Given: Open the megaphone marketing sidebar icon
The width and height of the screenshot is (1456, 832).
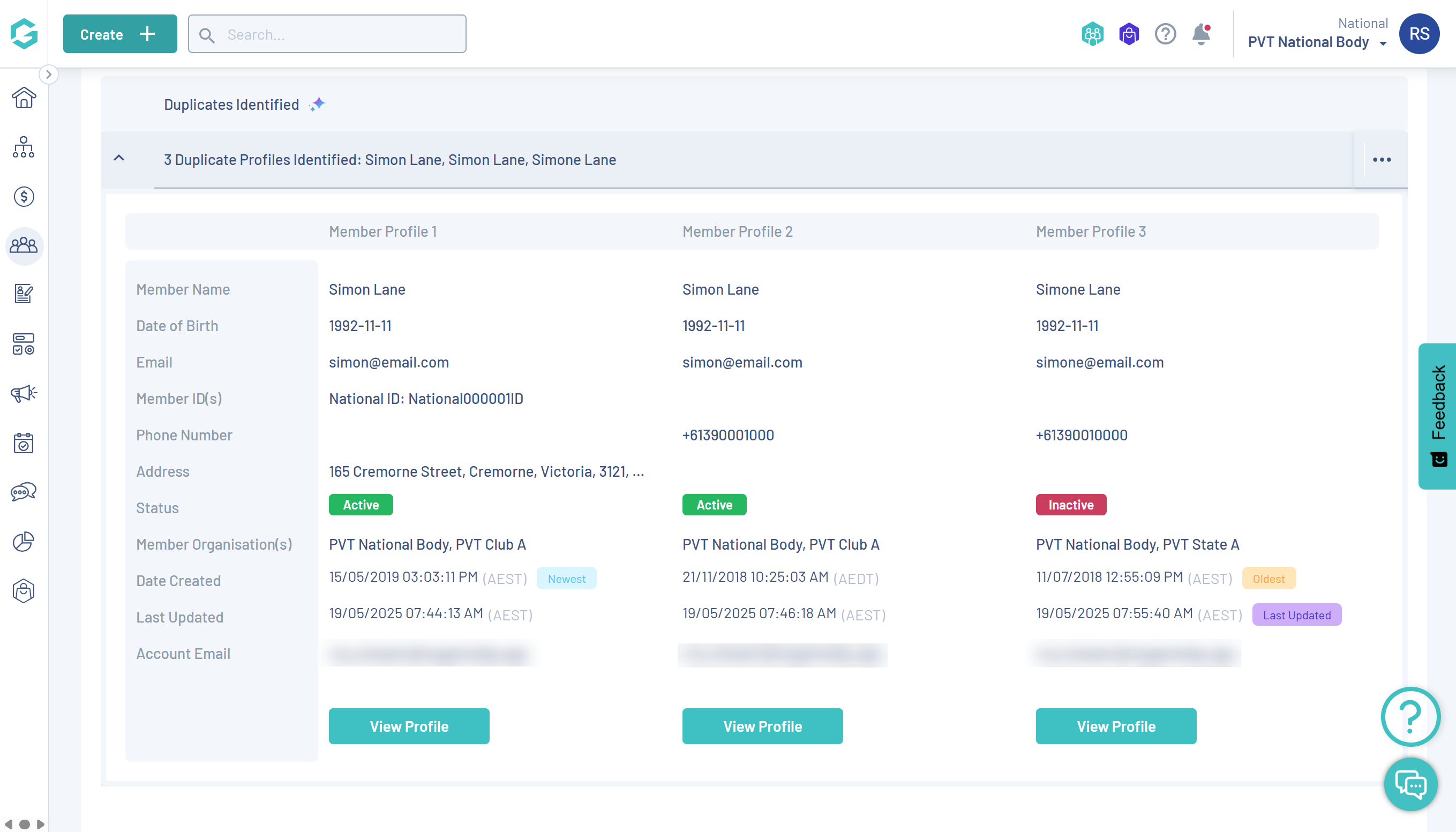Looking at the screenshot, I should [24, 393].
